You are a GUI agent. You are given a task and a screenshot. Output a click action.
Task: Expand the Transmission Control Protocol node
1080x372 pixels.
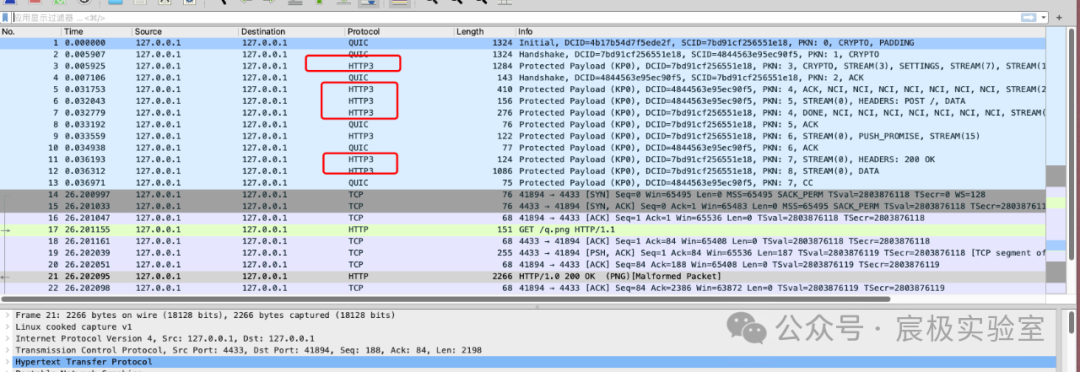(7, 350)
